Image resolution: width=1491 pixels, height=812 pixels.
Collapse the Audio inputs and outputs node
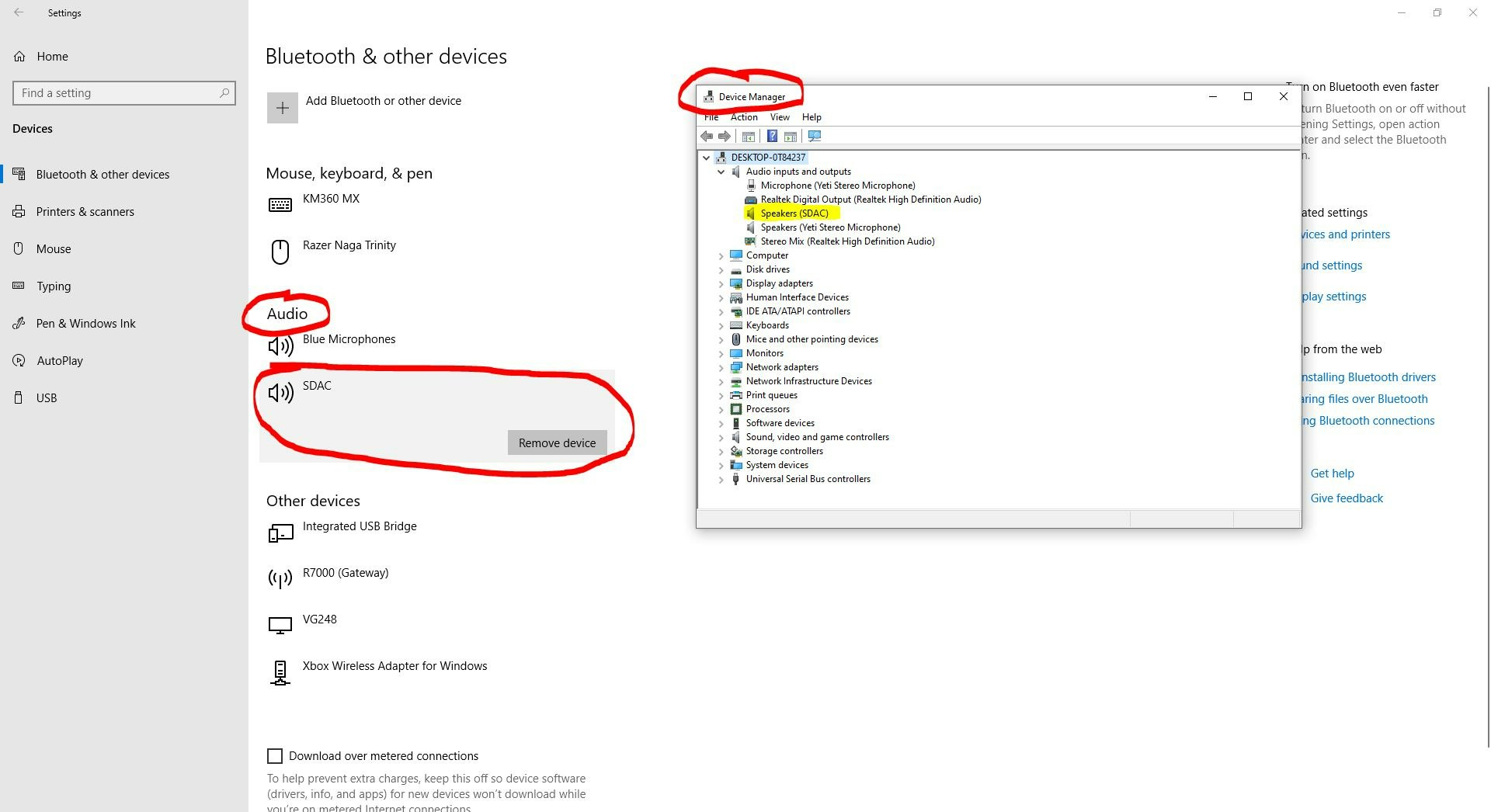tap(721, 172)
